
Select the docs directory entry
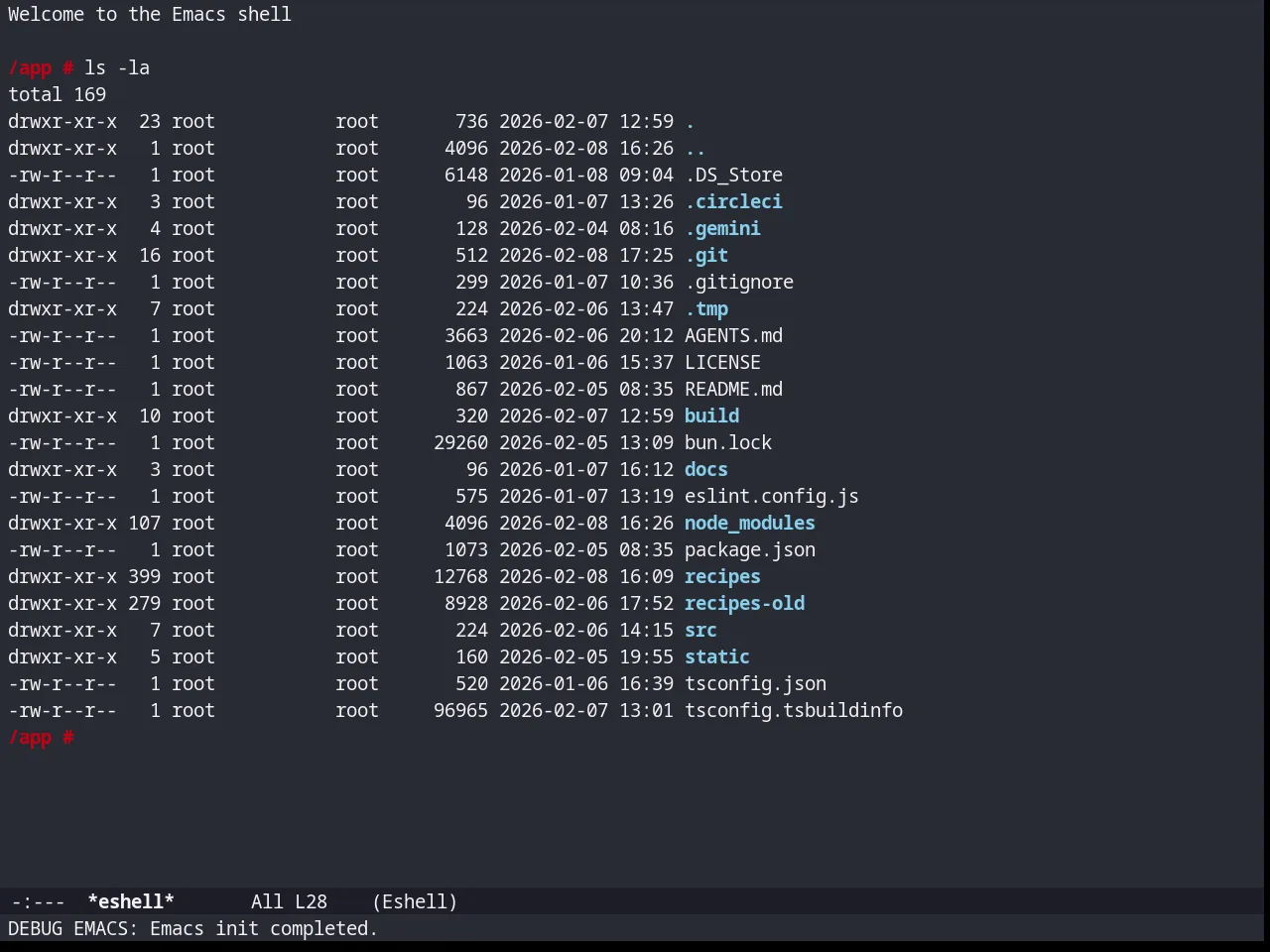706,469
